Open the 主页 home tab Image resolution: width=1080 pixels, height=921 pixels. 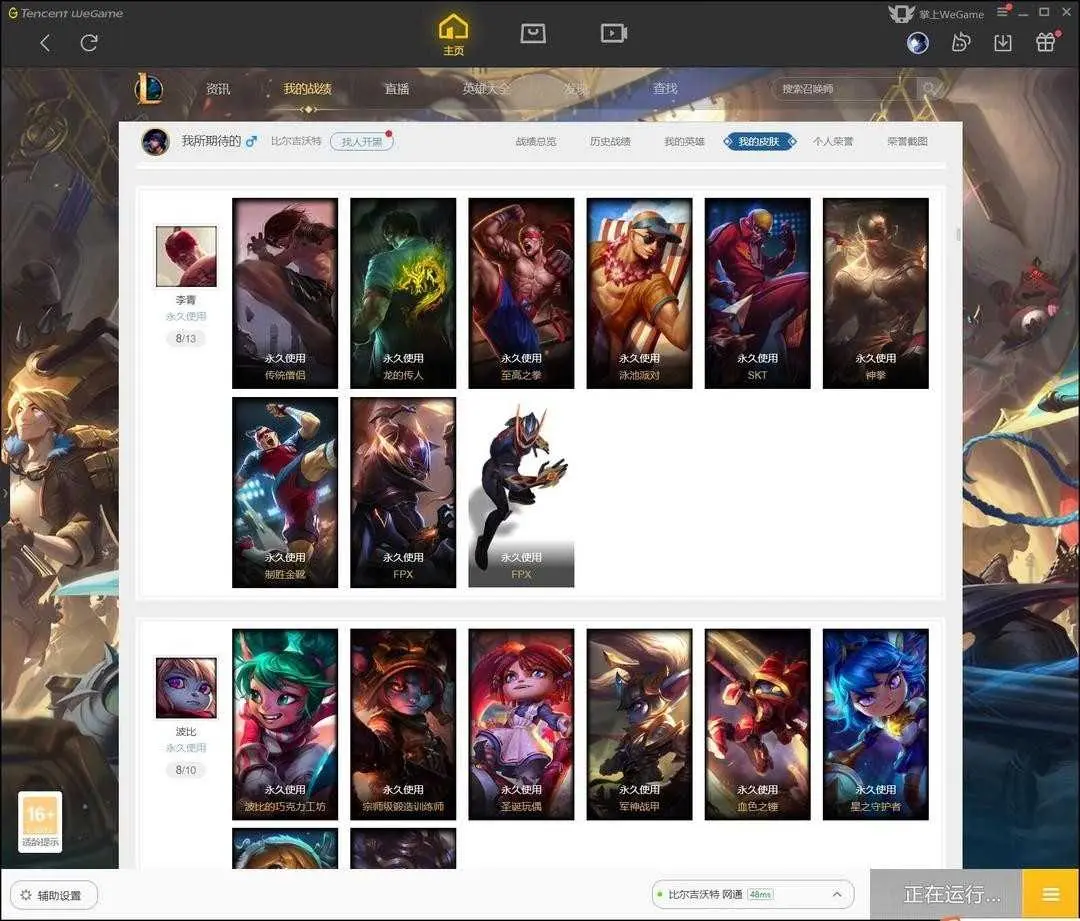pos(453,35)
